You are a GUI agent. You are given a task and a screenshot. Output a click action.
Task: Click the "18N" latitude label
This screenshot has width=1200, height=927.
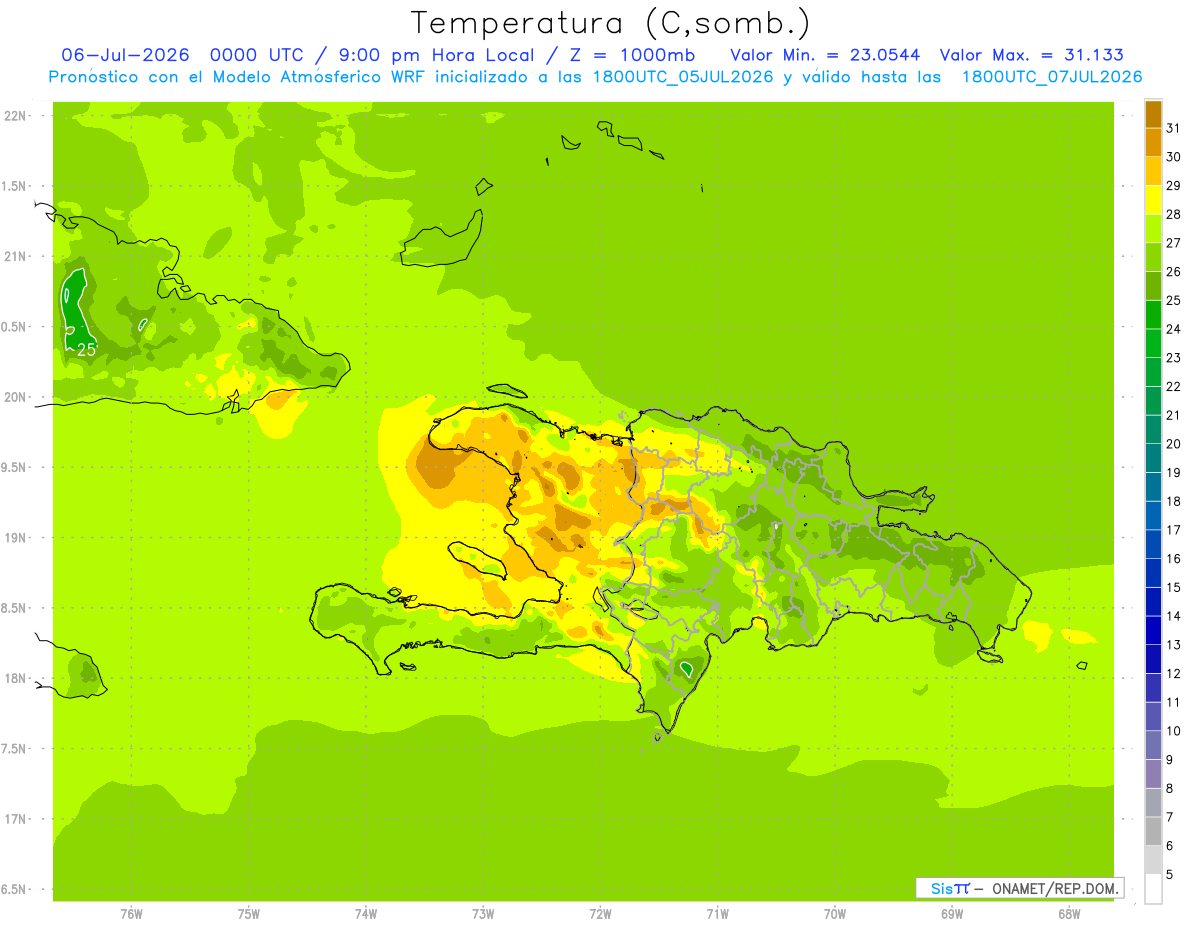point(15,678)
